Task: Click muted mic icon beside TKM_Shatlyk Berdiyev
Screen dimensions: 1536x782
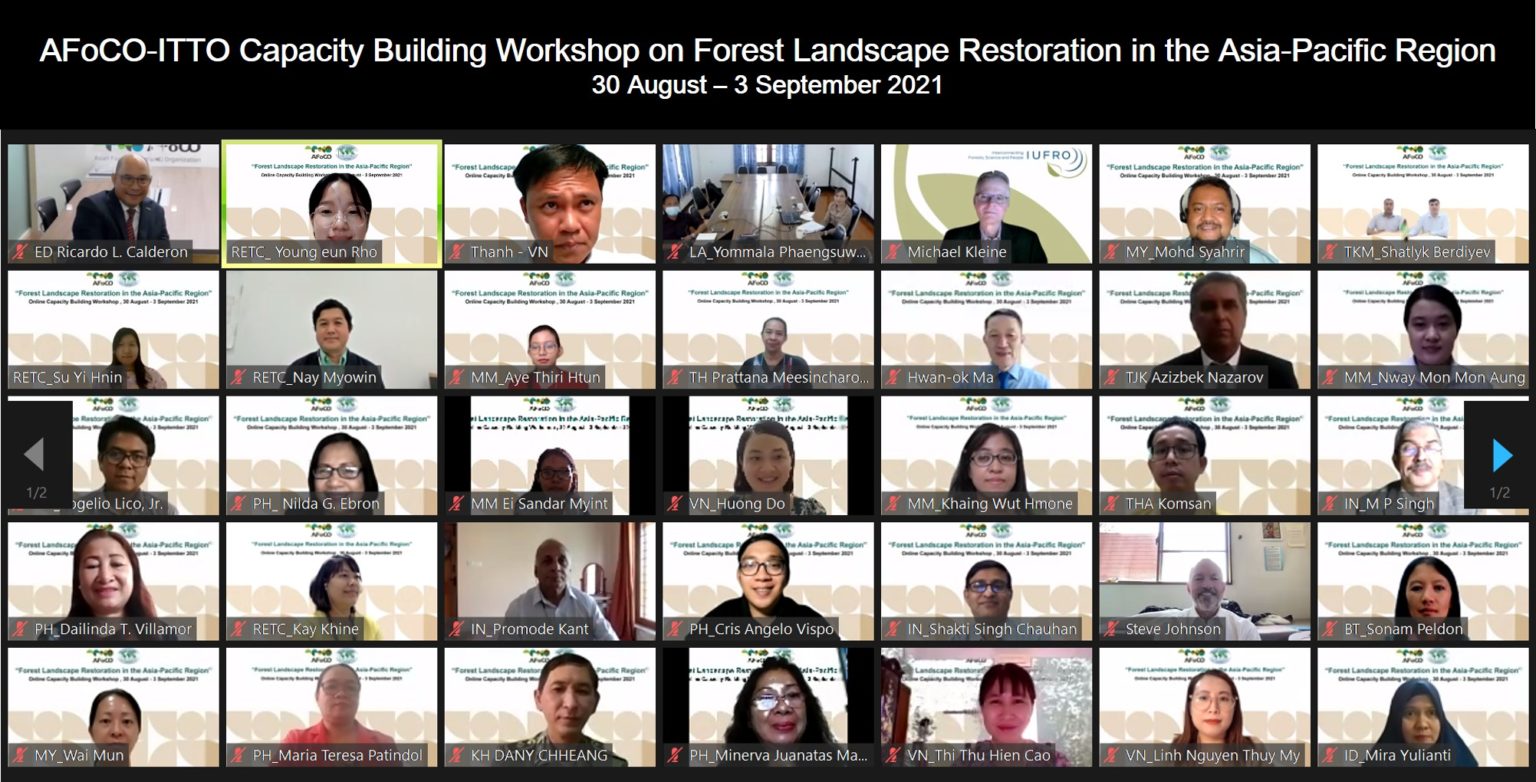Action: pyautogui.click(x=1329, y=252)
